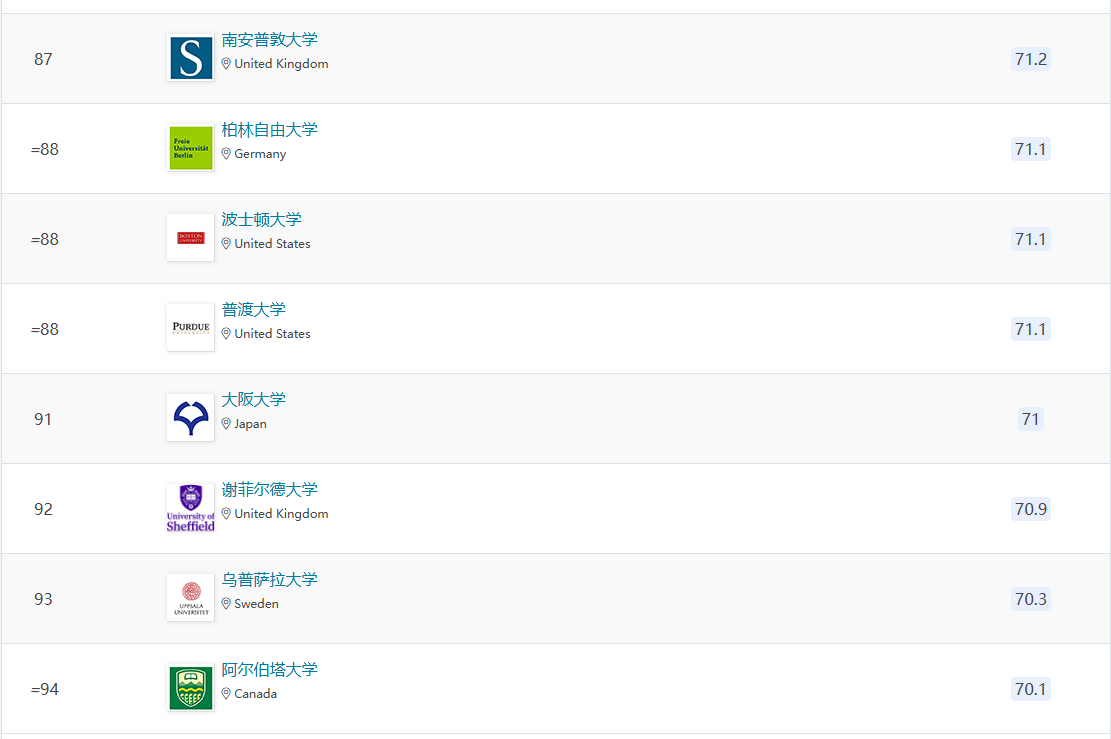Click the score 71 badge
The width and height of the screenshot is (1111, 739).
tap(1030, 419)
